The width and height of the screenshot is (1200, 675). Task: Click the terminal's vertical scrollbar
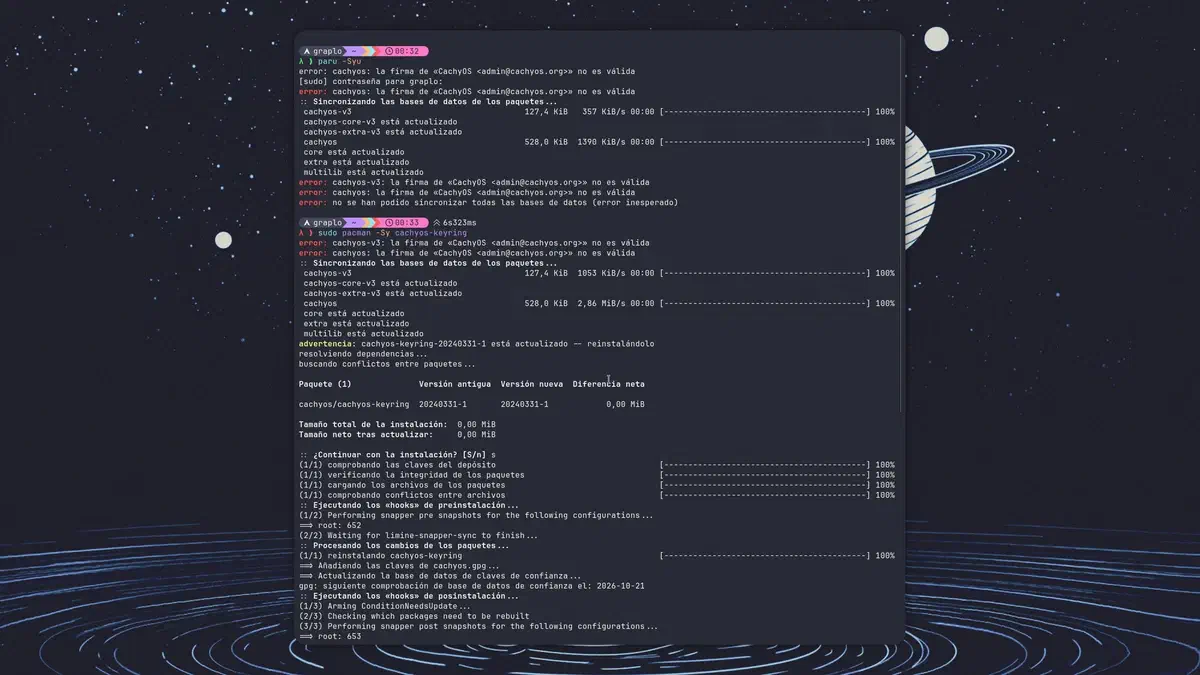pyautogui.click(x=901, y=225)
